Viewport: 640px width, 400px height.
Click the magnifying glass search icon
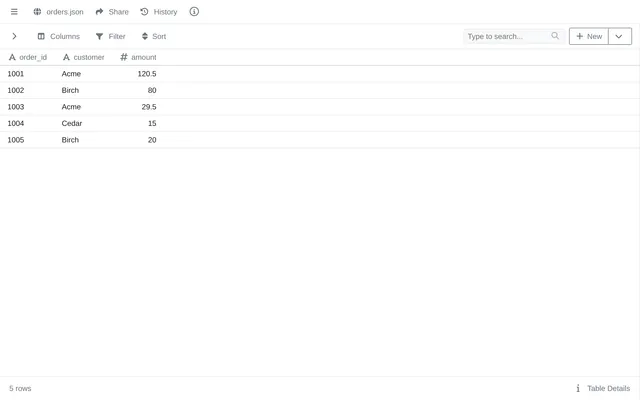coord(555,36)
